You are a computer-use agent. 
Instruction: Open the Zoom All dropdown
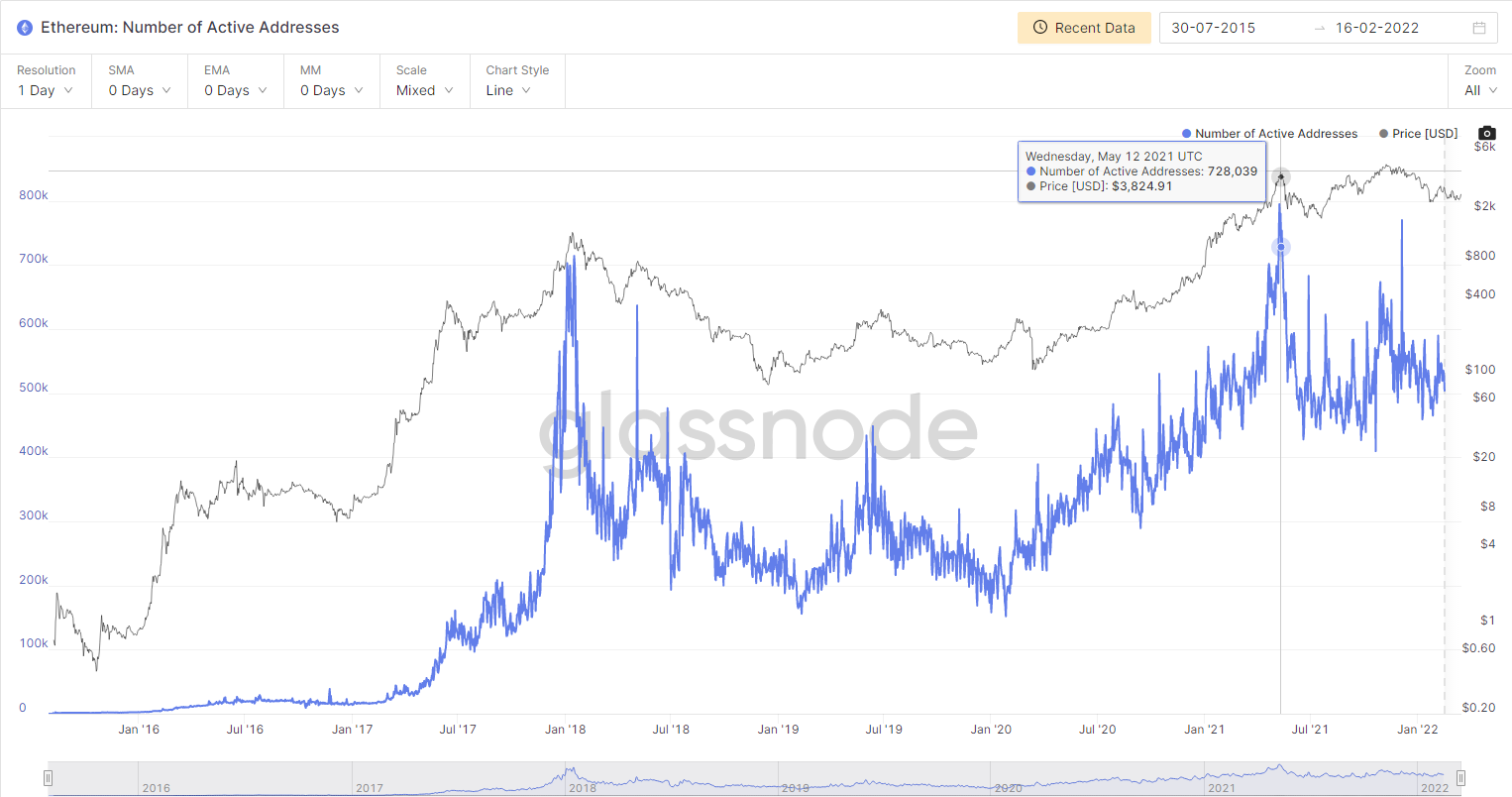pos(1480,90)
